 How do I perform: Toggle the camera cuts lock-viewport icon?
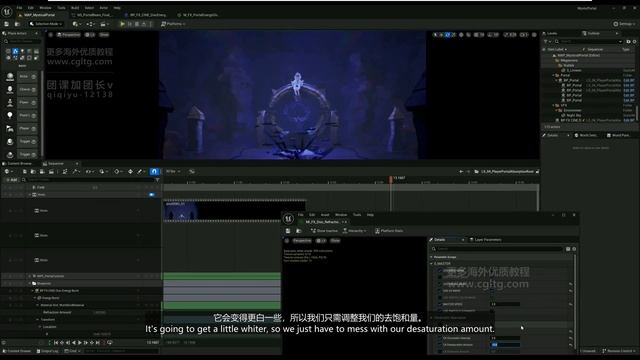(152, 195)
